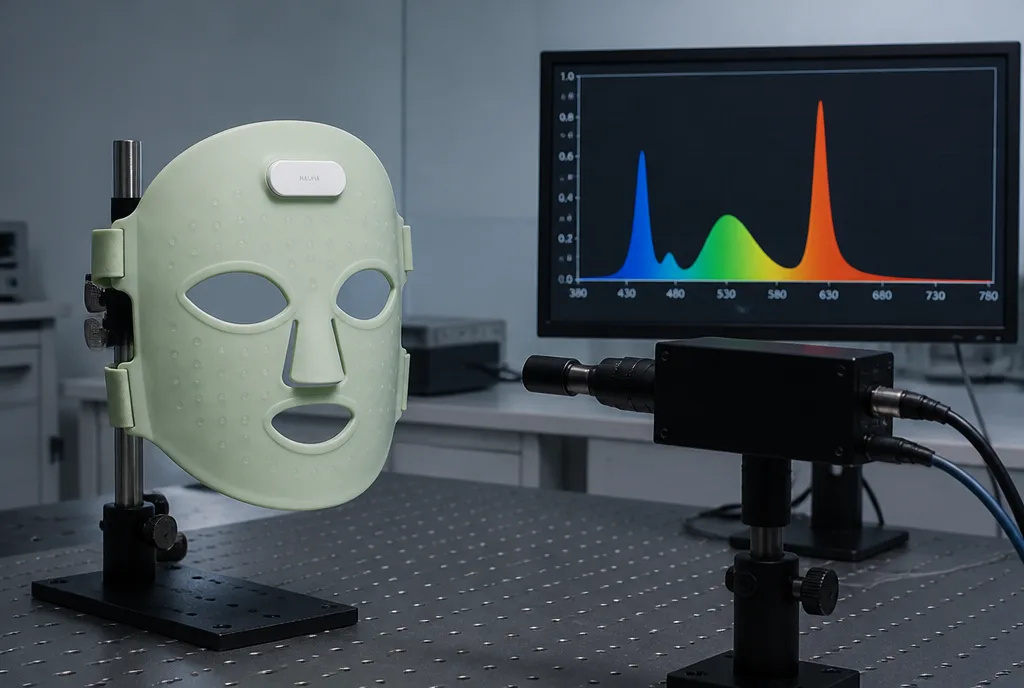
Task: Click the 680 wavelength axis label
Action: (x=882, y=296)
